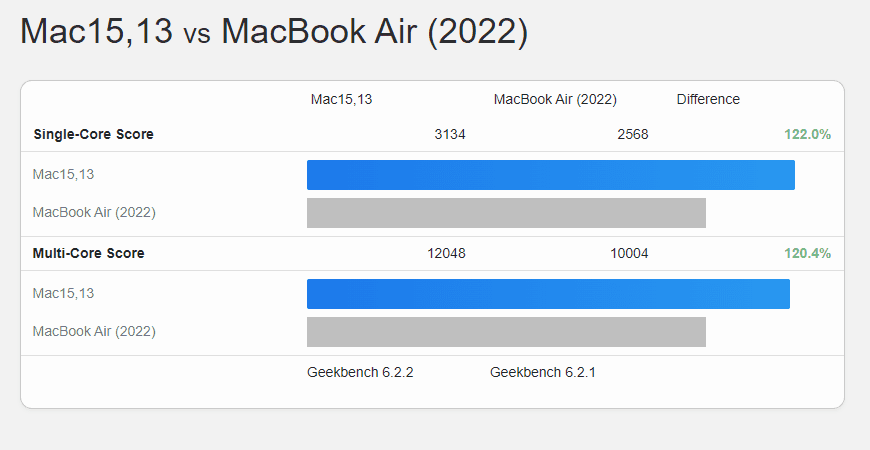Select the single-core score value 3134

click(450, 134)
